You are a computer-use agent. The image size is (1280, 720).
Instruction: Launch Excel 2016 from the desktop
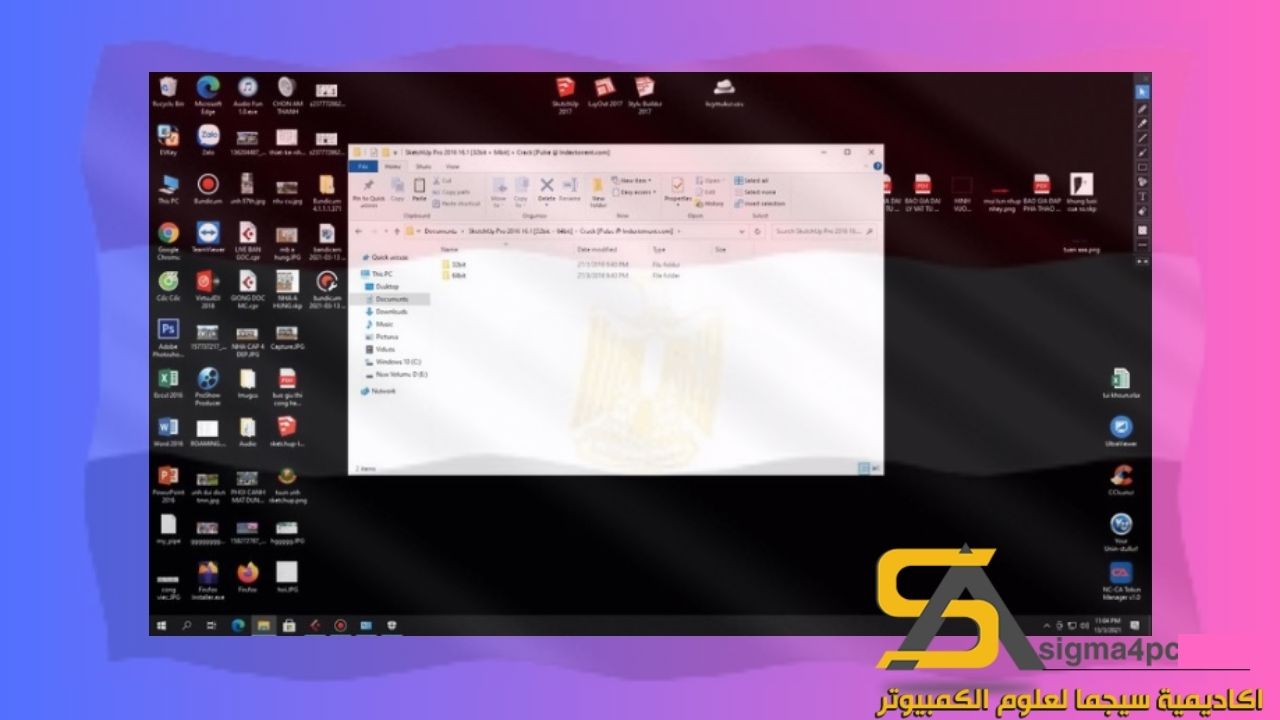tap(168, 383)
